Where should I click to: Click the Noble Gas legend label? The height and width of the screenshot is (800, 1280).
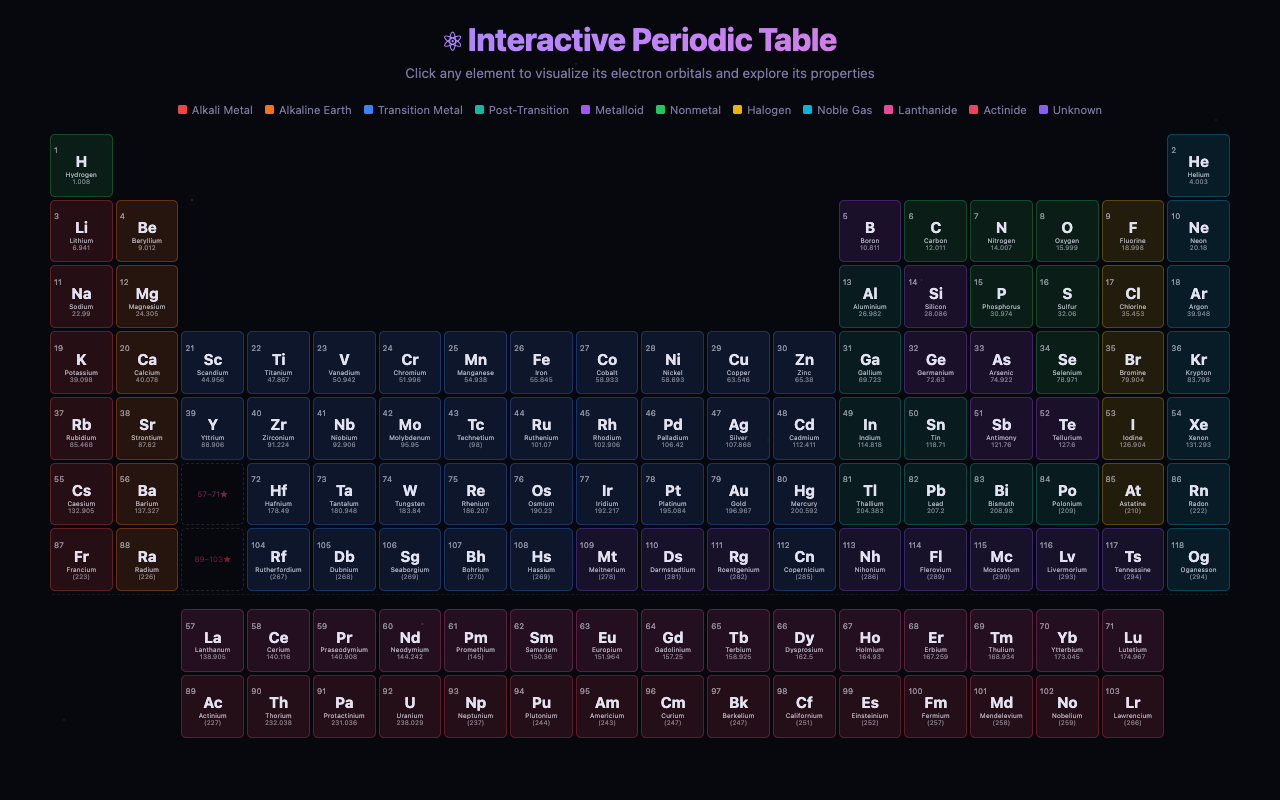pos(845,110)
